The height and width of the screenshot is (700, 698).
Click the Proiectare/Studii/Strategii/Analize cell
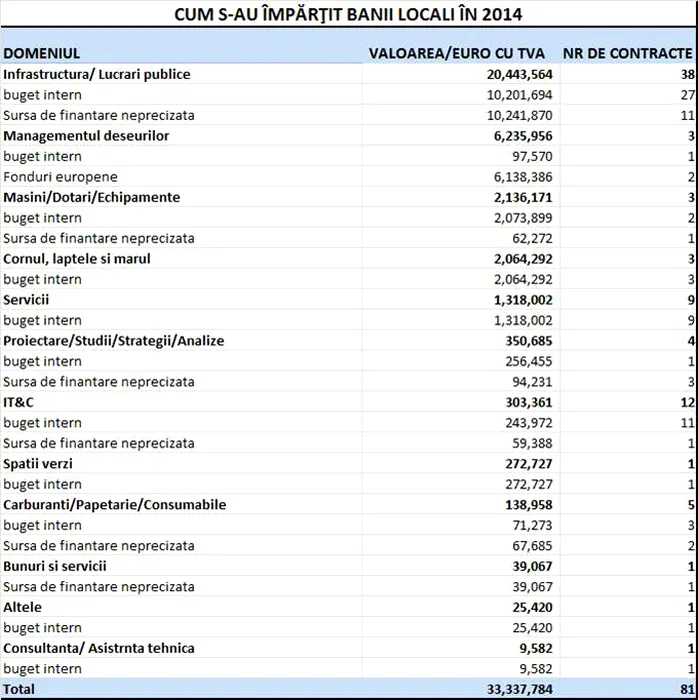[x=114, y=341]
